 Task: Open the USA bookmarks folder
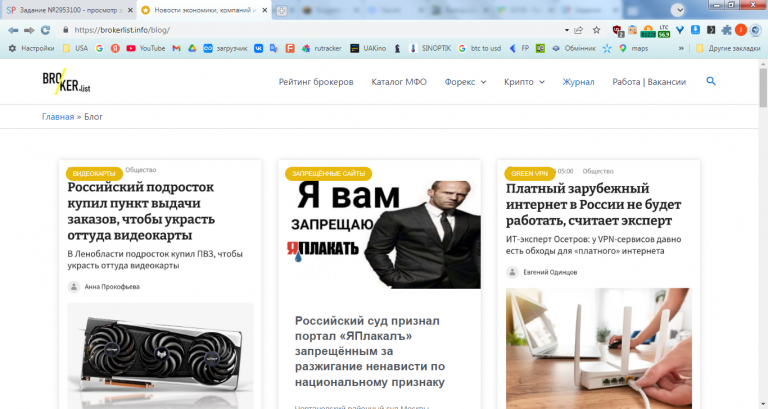point(75,48)
